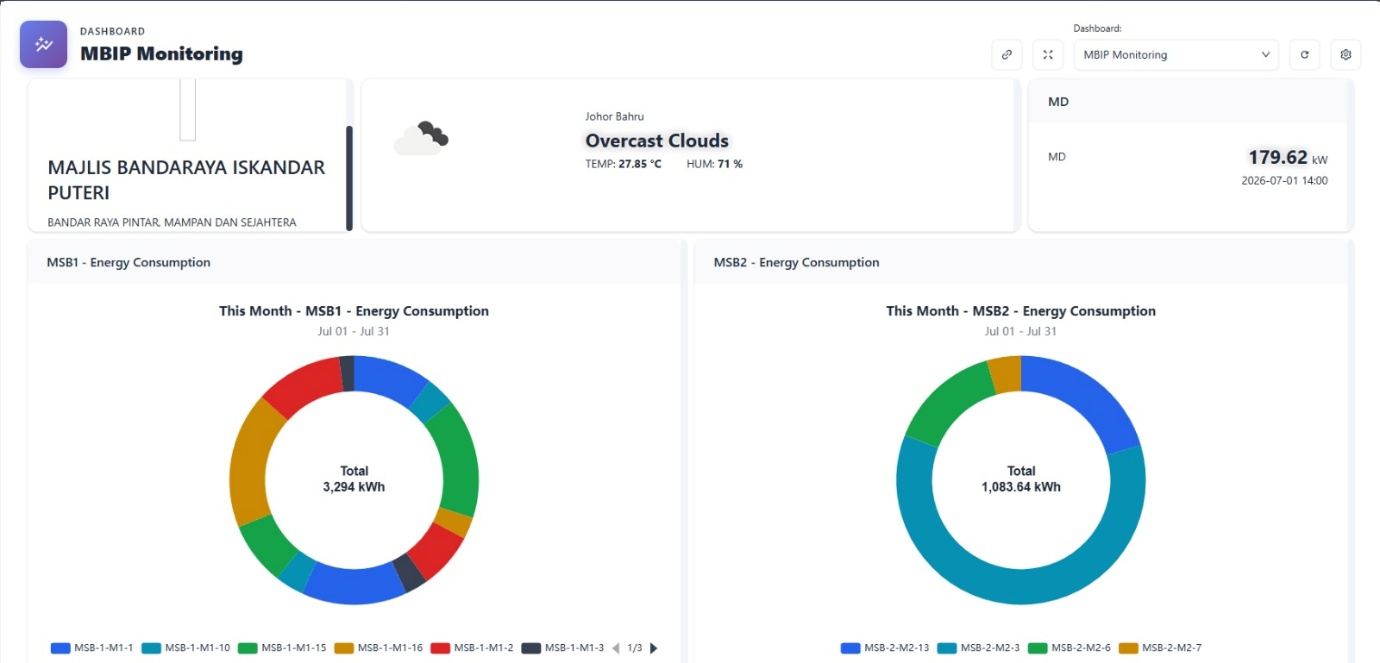Click the MAJLIS BANDARAYA ISKANDAR PUTERI heading
Screen dimensions: 1380x663
187,180
